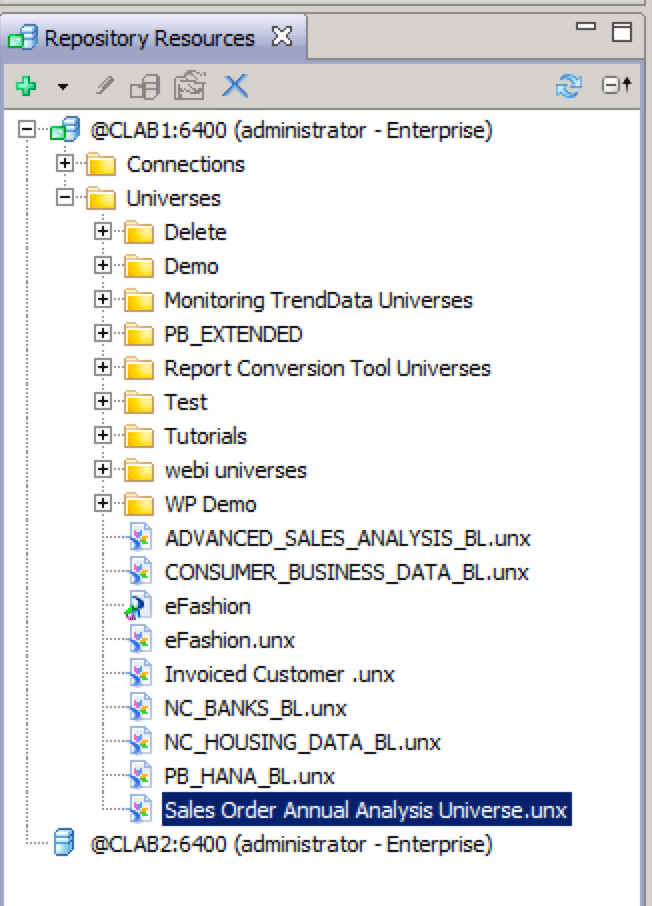Screen dimensions: 652x906
Task: Click the Connections folder icon
Action: coord(101,165)
